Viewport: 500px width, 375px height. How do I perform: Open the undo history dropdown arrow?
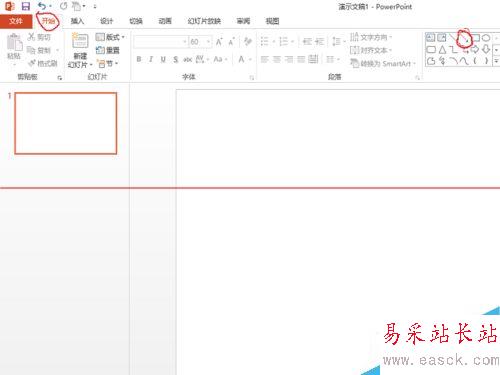click(51, 6)
